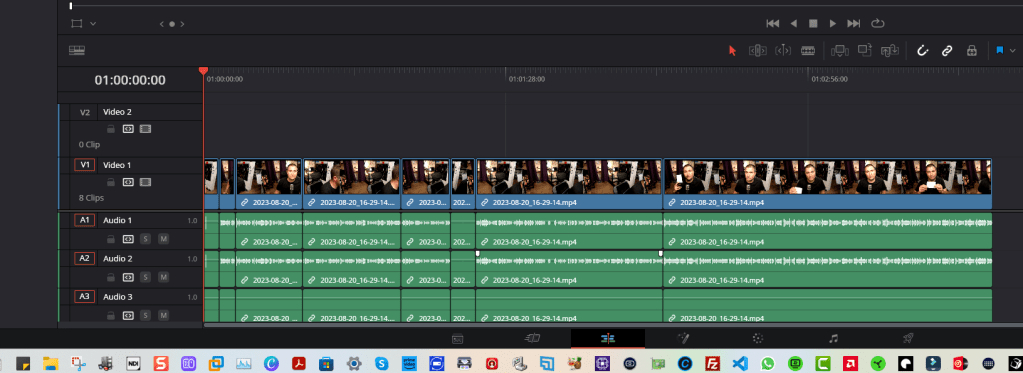Click the Replace Clip toolbar icon
Image resolution: width=1023 pixels, height=373 pixels.
click(890, 50)
